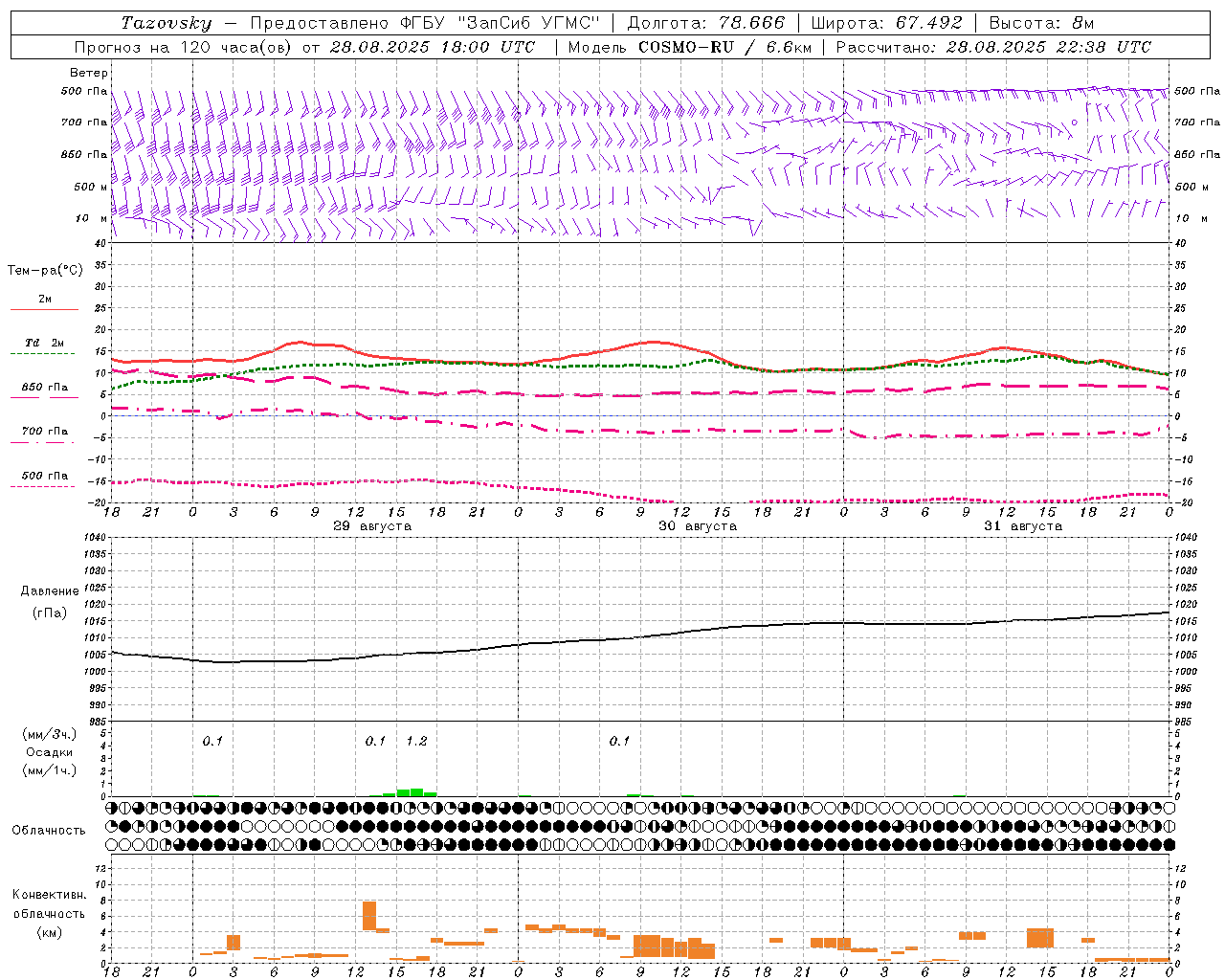The width and height of the screenshot is (1225, 980).
Task: Select the 'Высота: 8м' elevation text
Action: pos(1041,23)
